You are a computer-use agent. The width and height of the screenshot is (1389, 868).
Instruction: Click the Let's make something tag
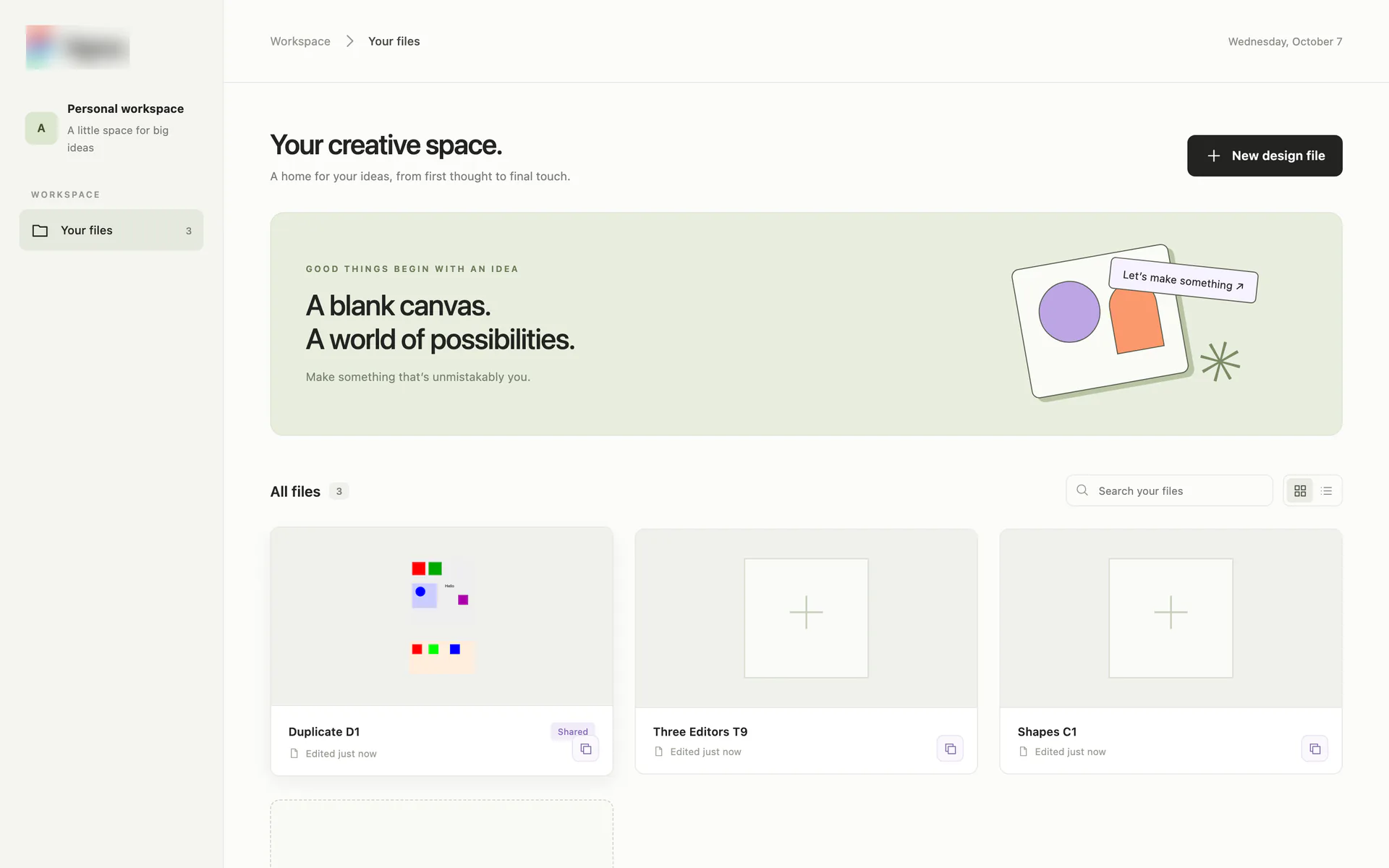click(x=1184, y=280)
